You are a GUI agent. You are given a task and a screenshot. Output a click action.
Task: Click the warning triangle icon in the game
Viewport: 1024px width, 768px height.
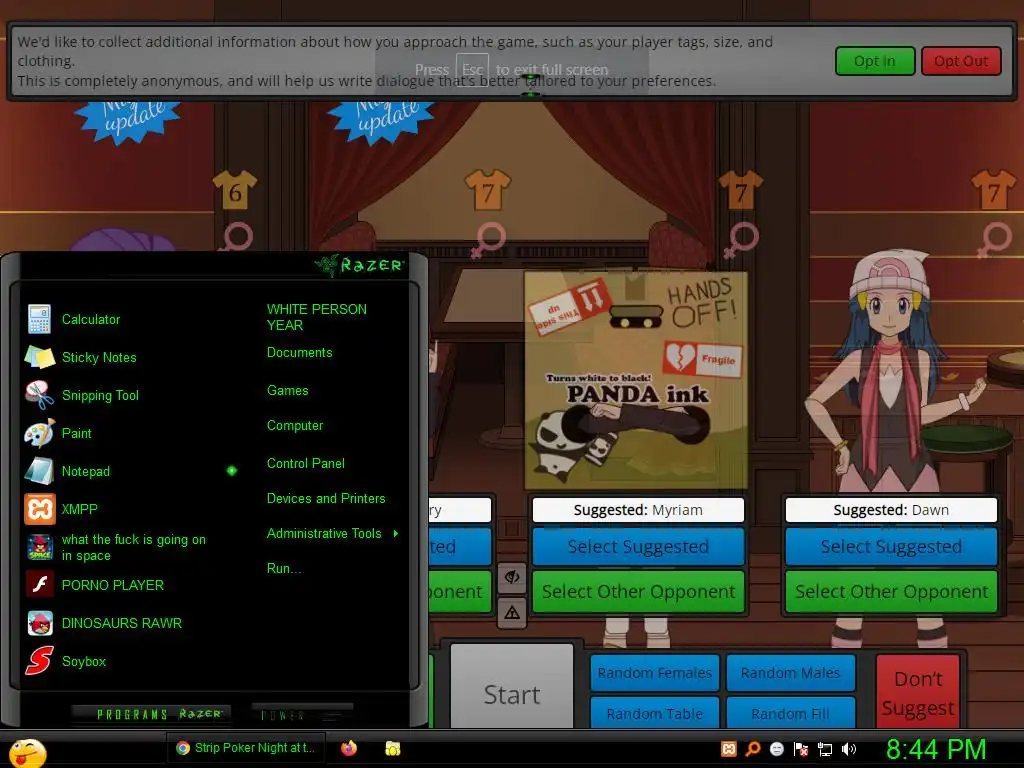click(512, 613)
